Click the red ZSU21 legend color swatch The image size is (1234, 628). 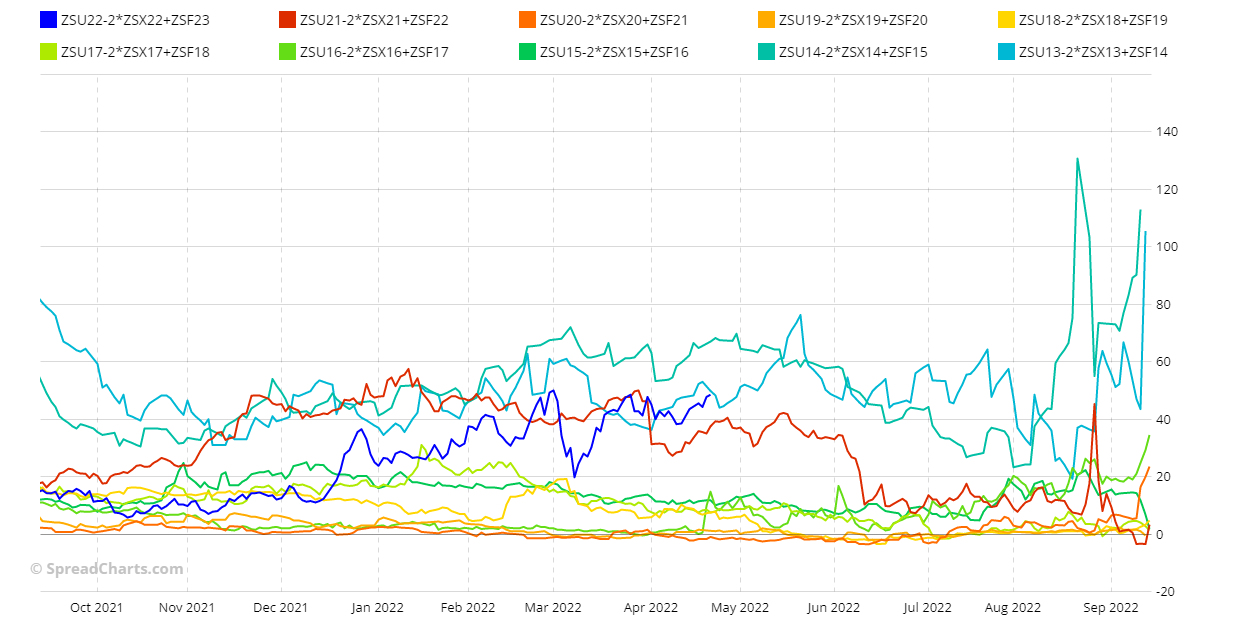click(x=287, y=19)
